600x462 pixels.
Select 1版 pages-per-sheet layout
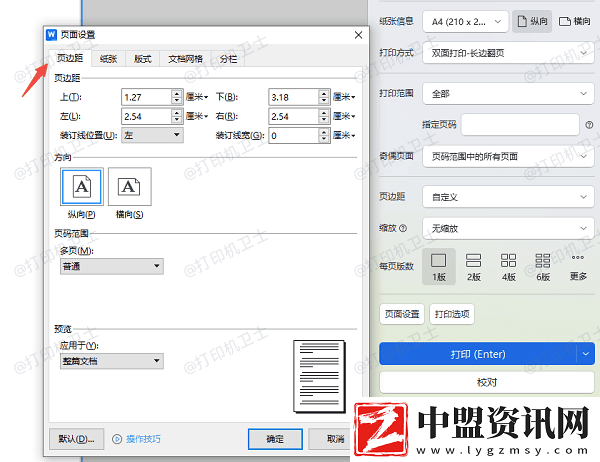[439, 267]
